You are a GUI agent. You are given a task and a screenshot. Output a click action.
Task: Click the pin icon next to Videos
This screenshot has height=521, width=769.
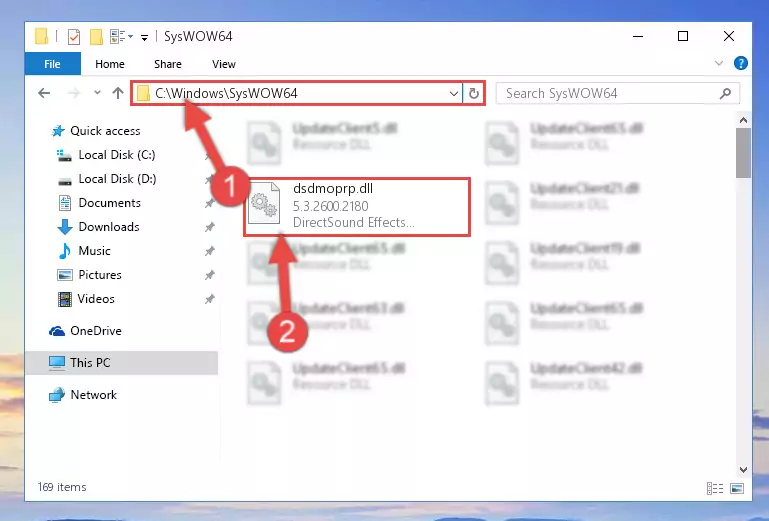[x=210, y=299]
